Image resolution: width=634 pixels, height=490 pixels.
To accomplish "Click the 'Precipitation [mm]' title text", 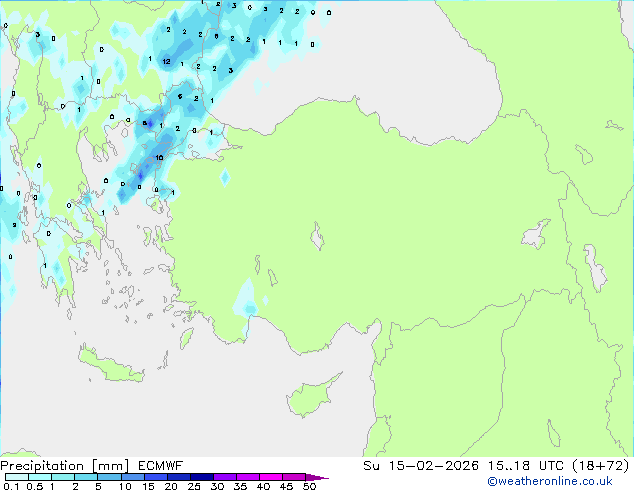I will click(x=65, y=466).
